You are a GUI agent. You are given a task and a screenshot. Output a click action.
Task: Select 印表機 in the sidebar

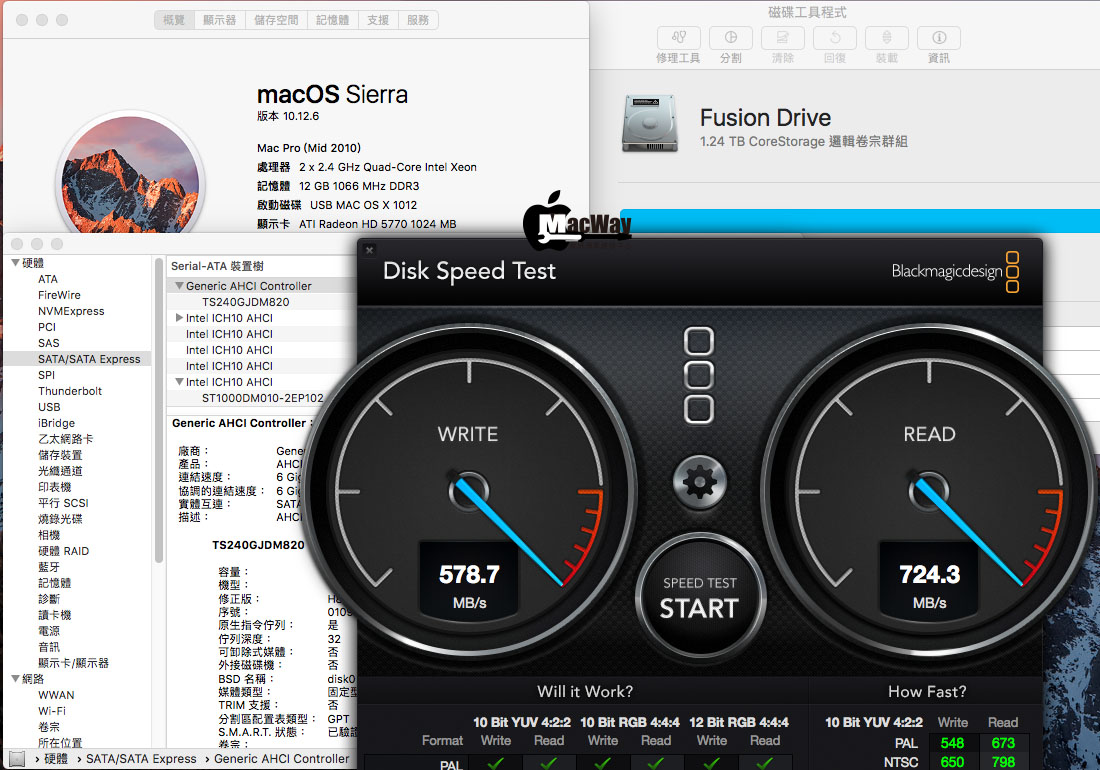(54, 487)
